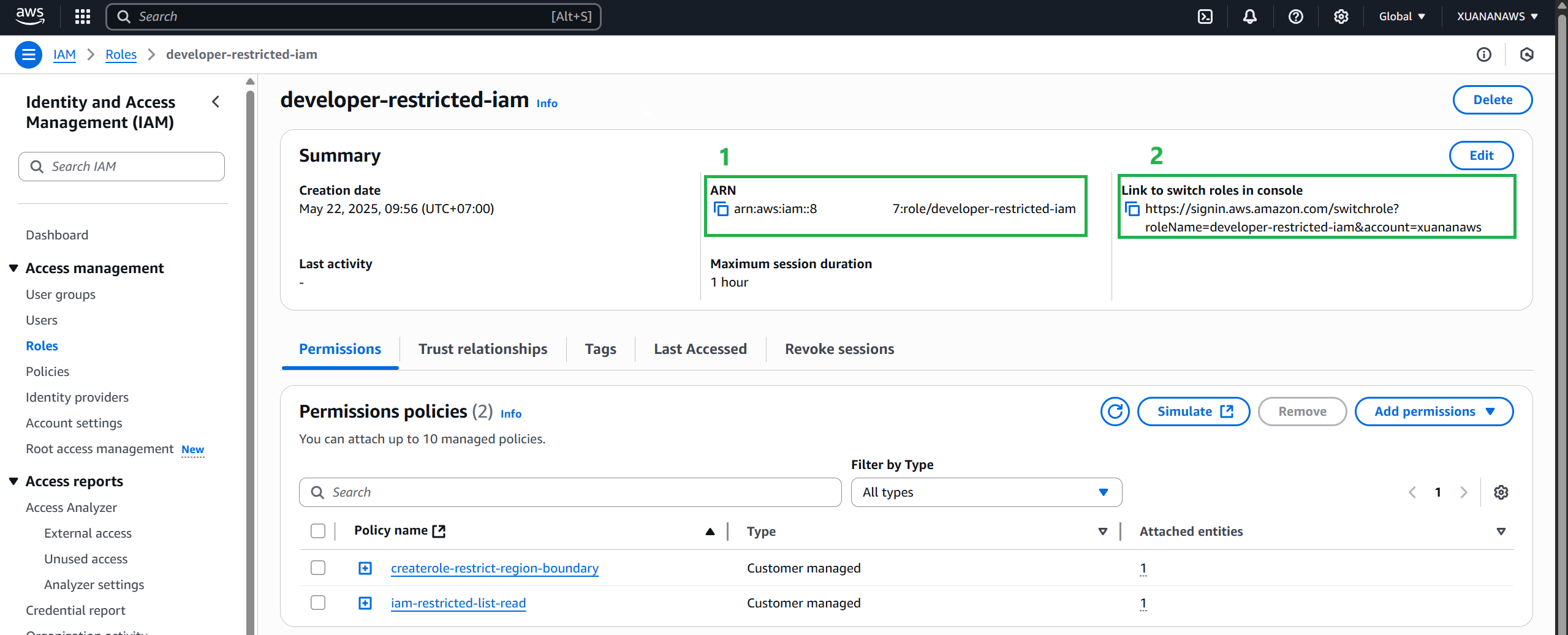
Task: Open the AWS services grid menu
Action: (82, 17)
